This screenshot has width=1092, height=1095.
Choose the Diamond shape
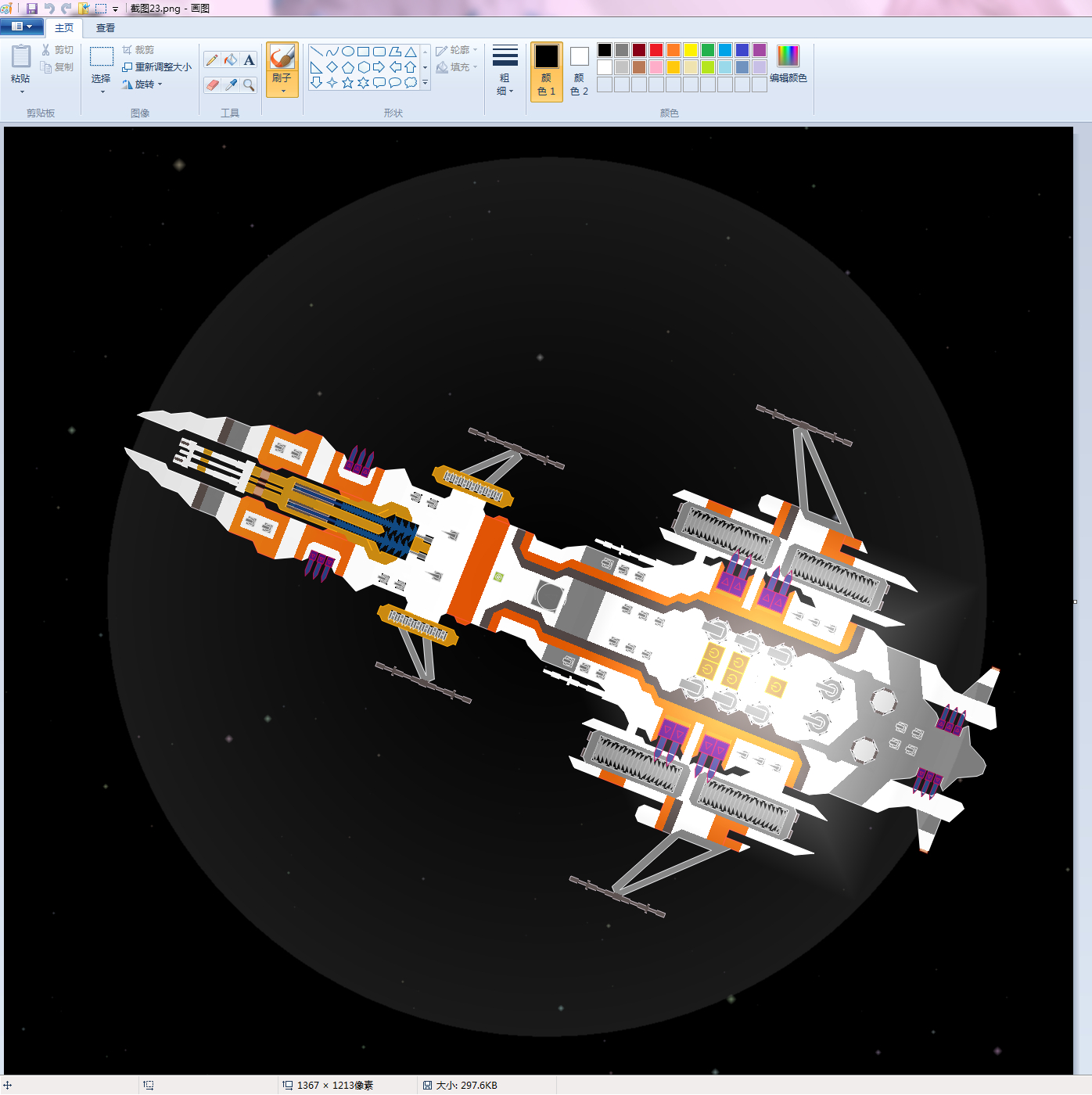pyautogui.click(x=332, y=67)
